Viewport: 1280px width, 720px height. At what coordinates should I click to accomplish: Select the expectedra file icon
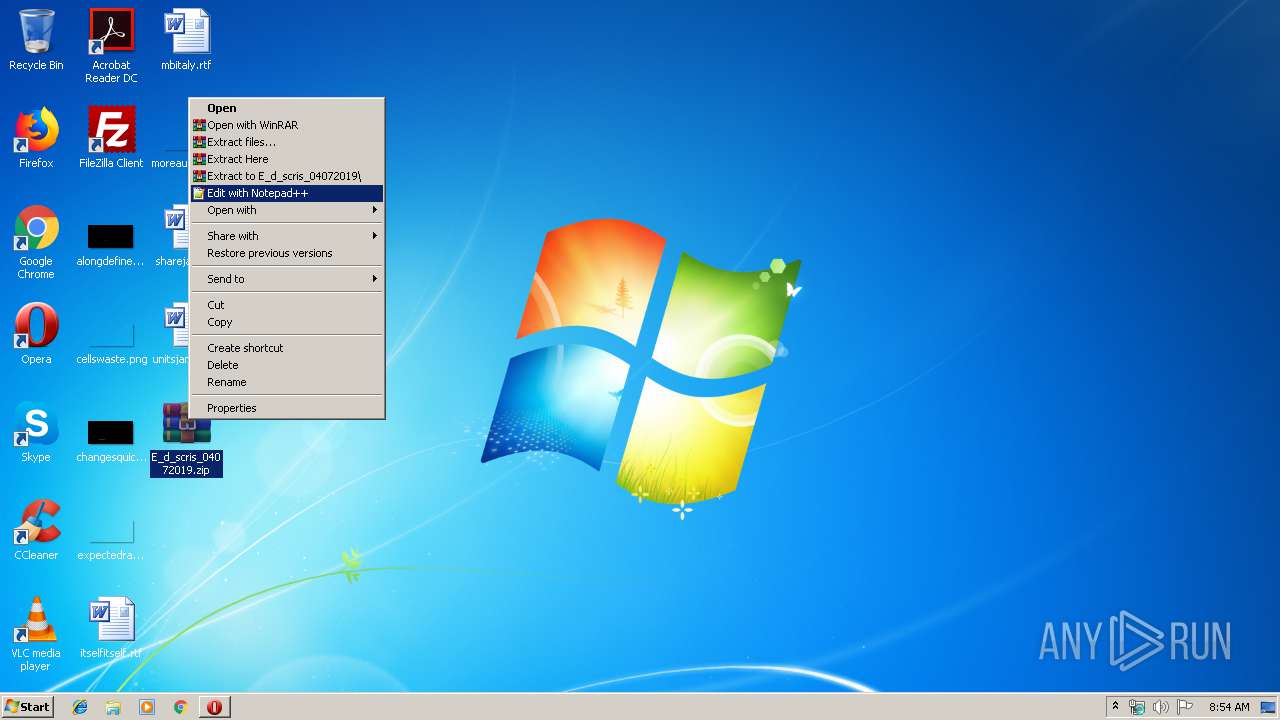111,541
